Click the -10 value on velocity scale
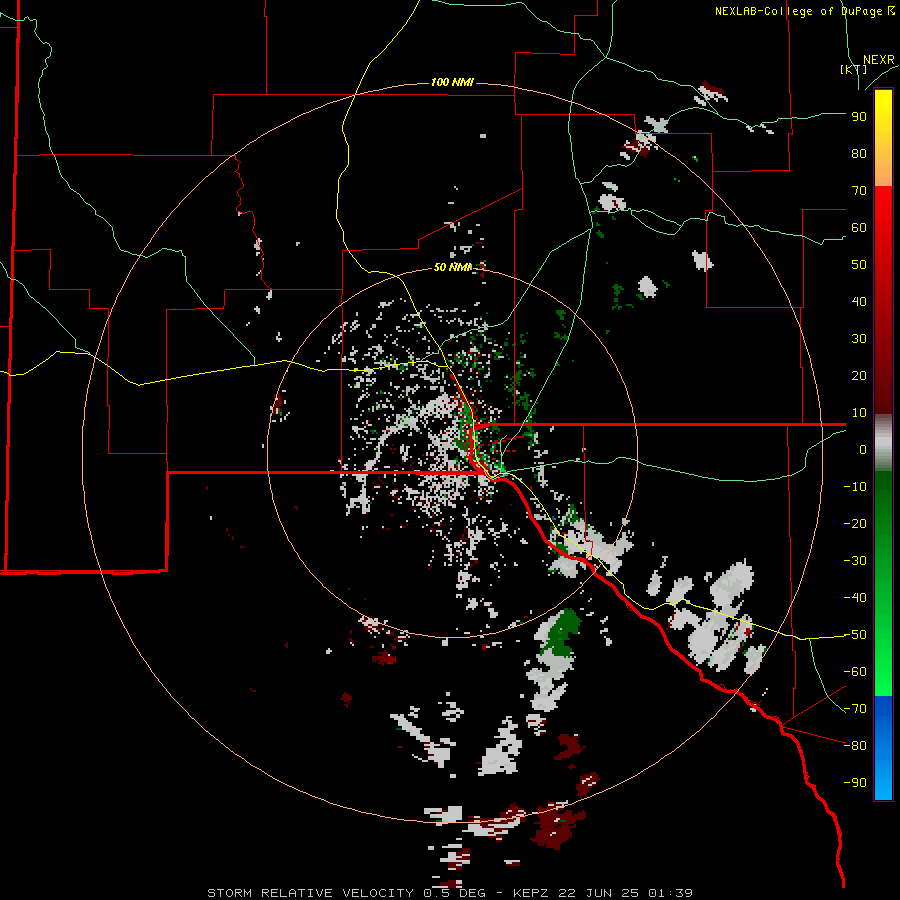 pyautogui.click(x=855, y=487)
